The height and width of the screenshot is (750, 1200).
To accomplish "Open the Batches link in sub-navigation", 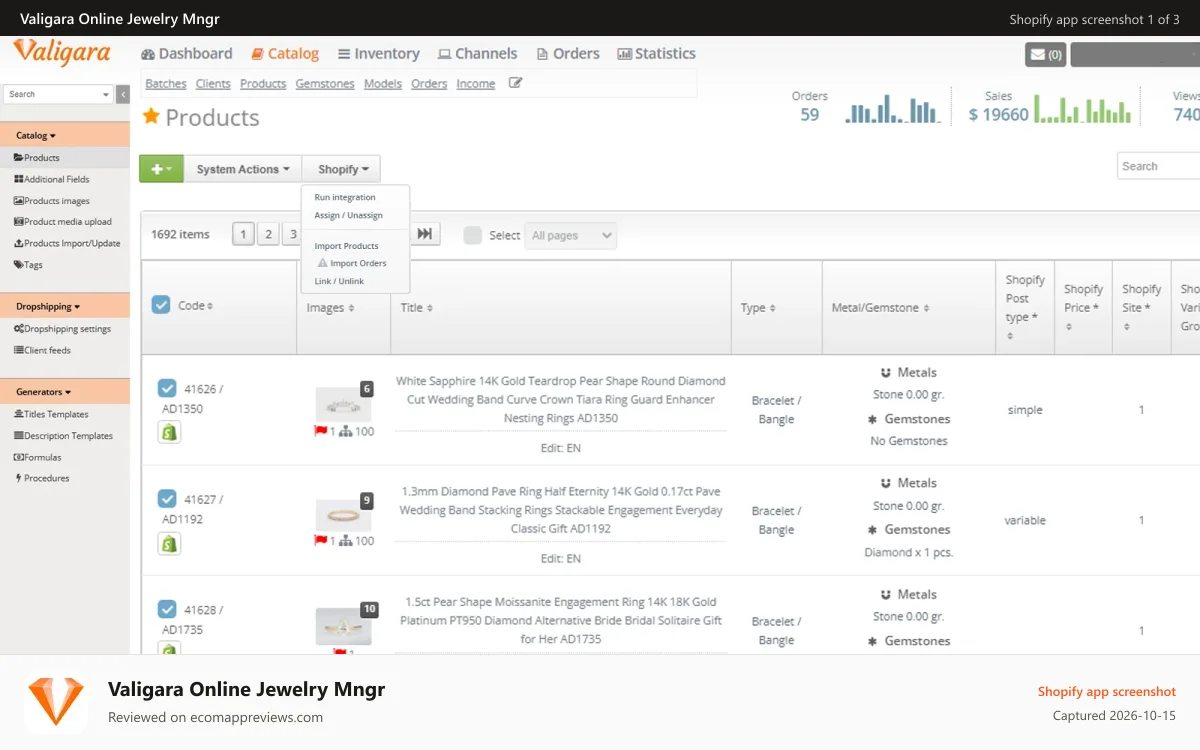I will (166, 84).
